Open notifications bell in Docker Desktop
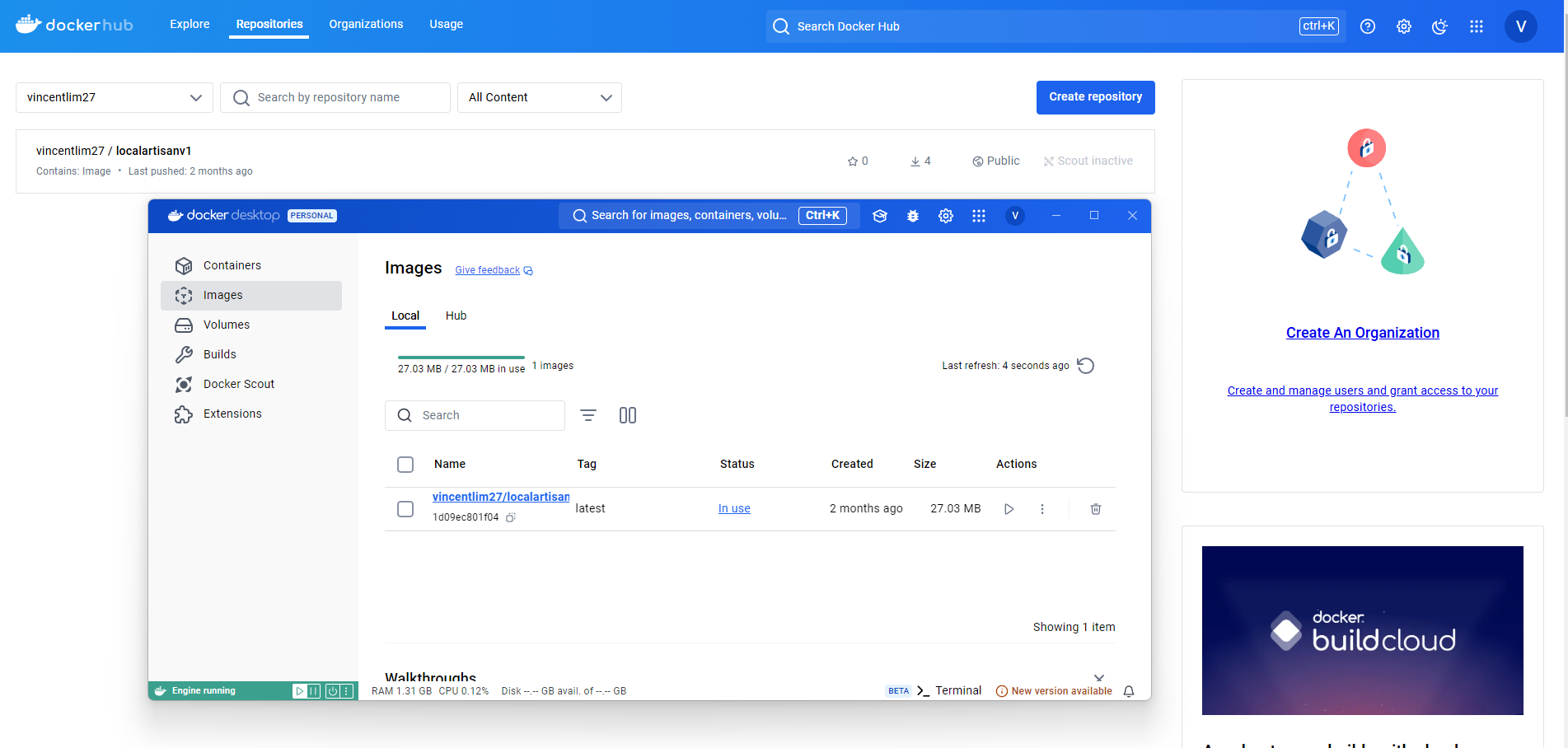 (1129, 691)
